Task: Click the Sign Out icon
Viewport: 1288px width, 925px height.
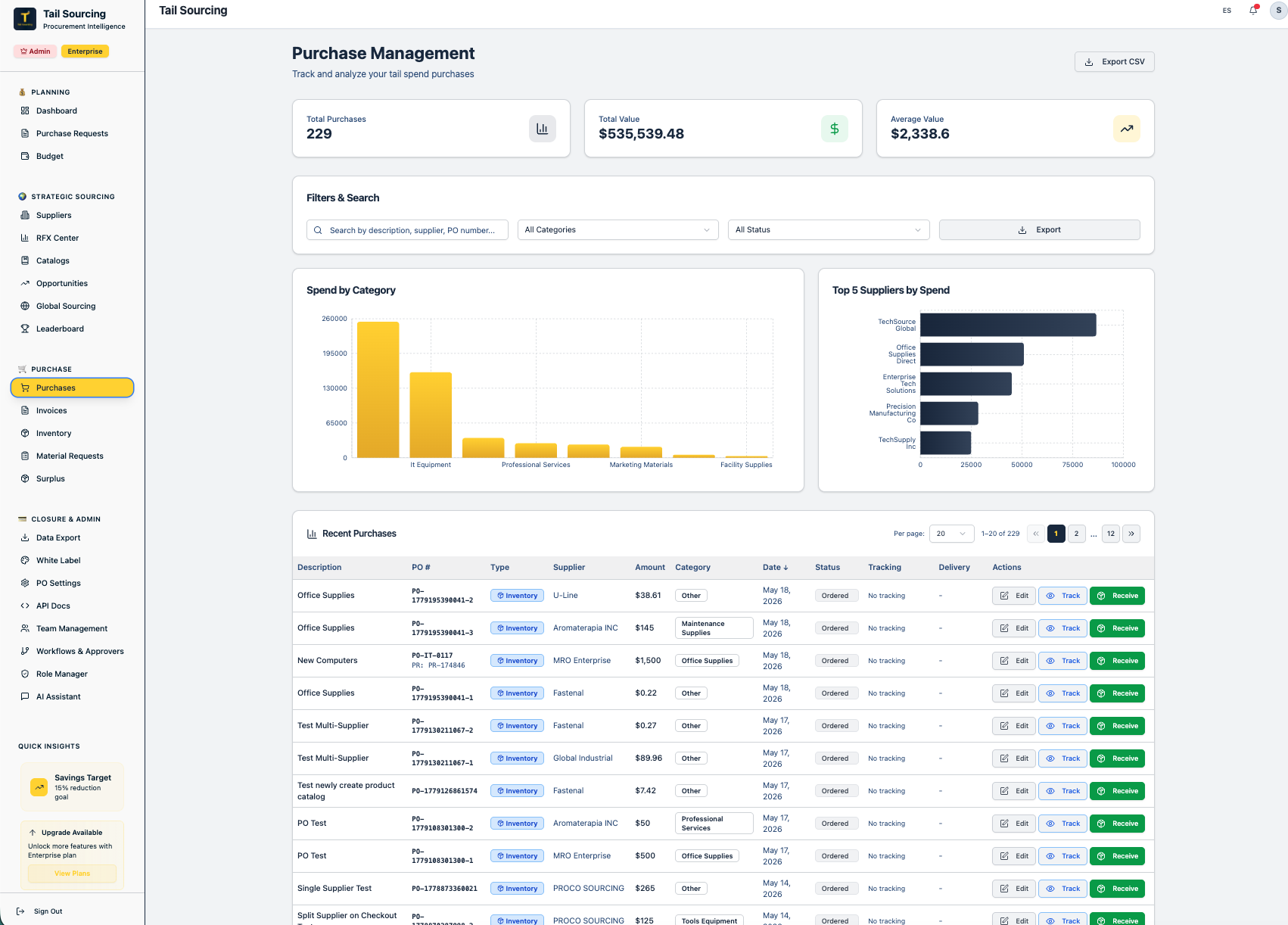Action: point(20,911)
